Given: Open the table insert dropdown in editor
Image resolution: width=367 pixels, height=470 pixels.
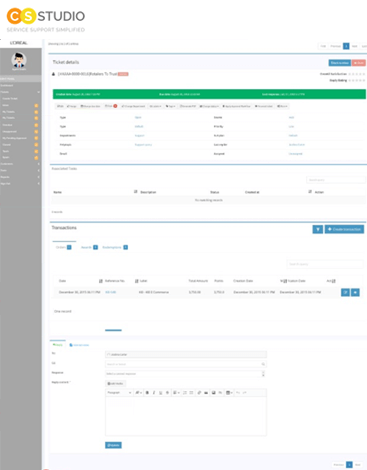Looking at the screenshot, I should click(229, 393).
